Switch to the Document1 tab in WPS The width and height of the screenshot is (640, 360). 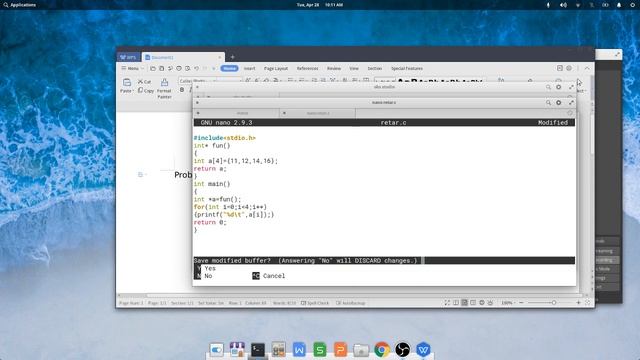tap(183, 58)
